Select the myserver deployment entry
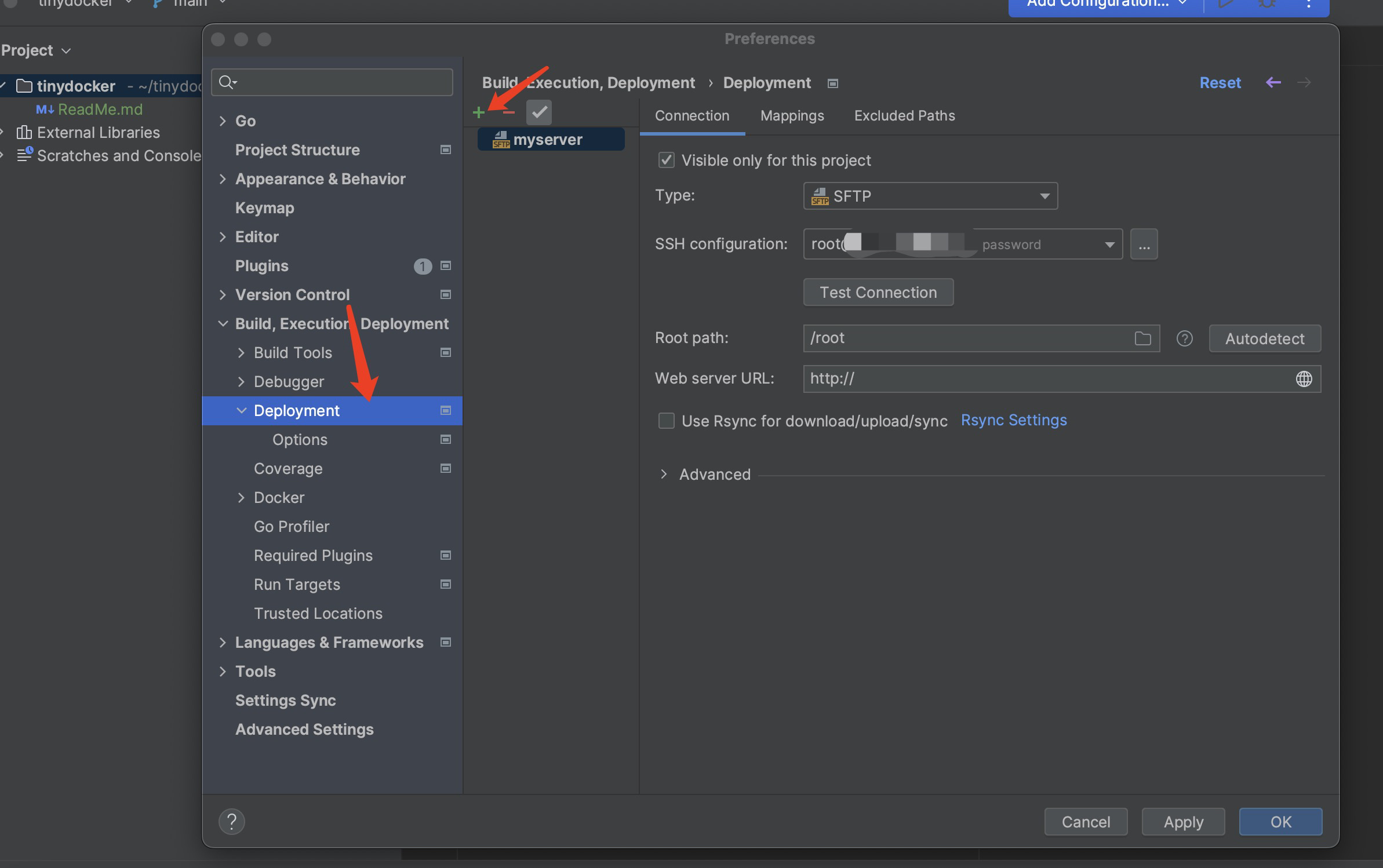This screenshot has width=1383, height=868. point(548,140)
